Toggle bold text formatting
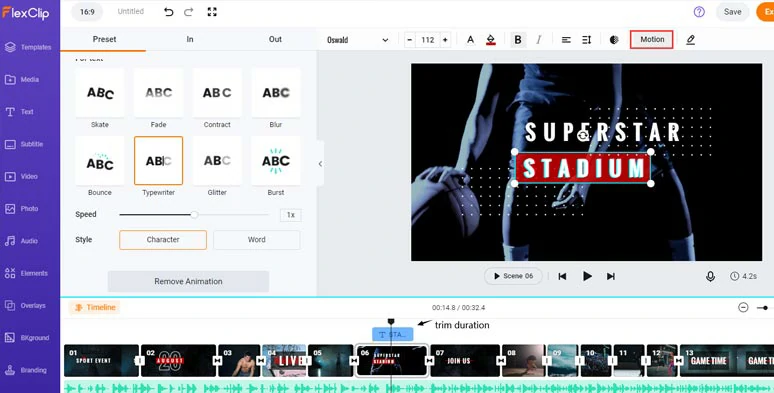This screenshot has height=393, width=774. point(518,40)
